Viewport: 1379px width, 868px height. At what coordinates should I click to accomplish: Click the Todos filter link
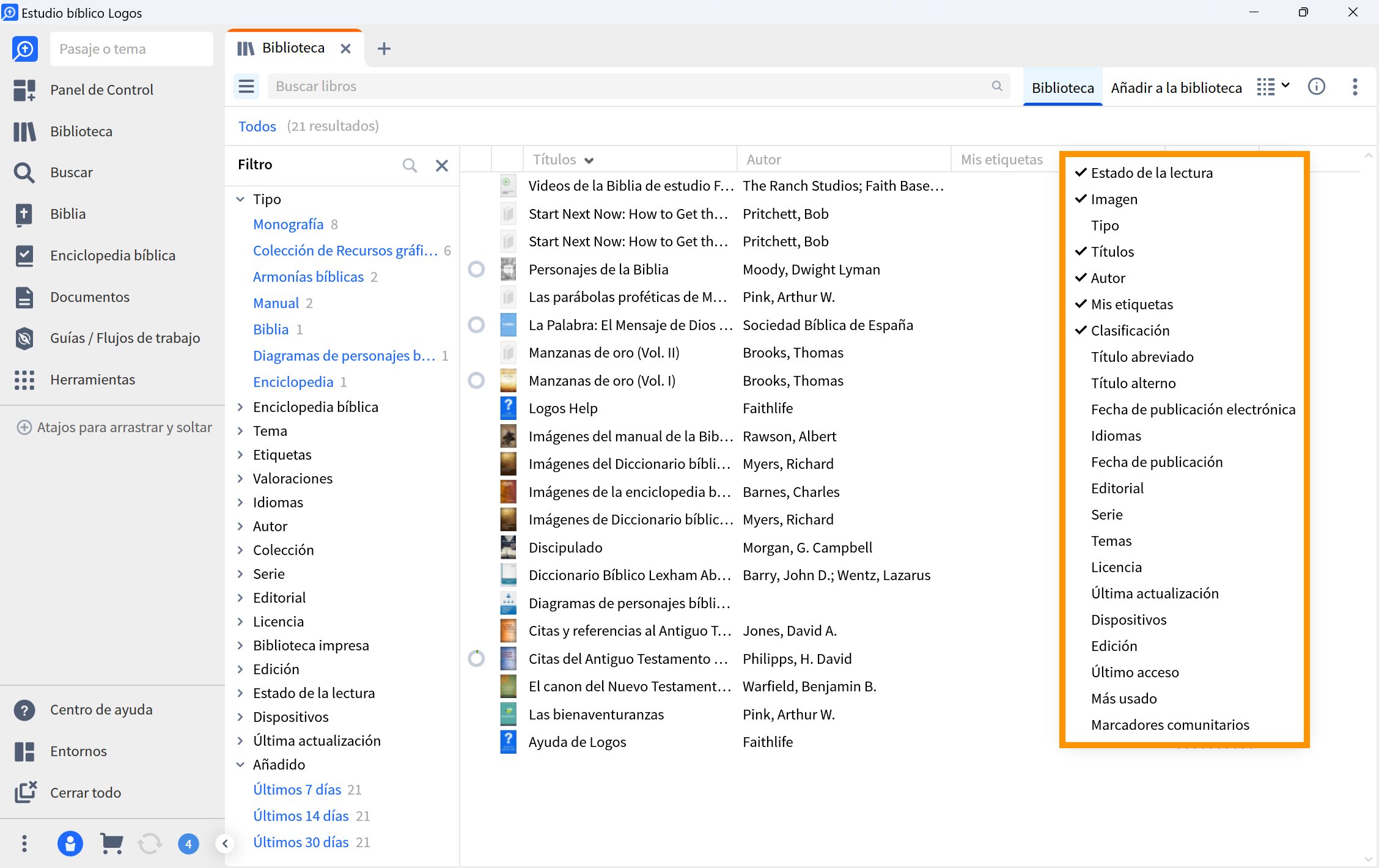[257, 127]
